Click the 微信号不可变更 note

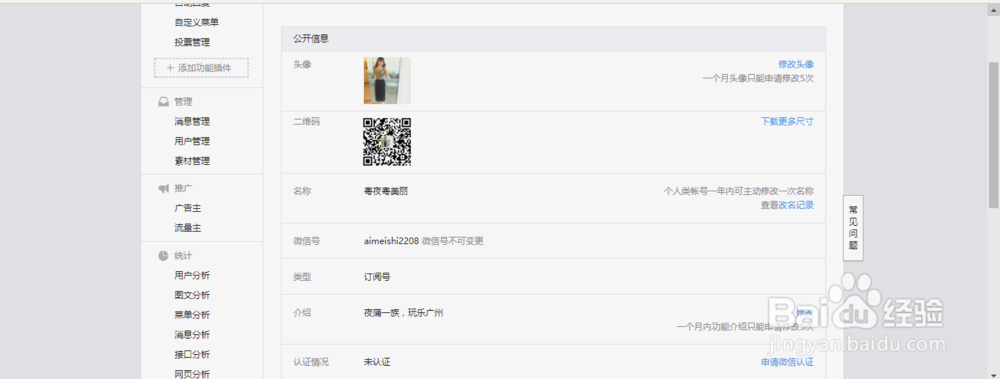pyautogui.click(x=453, y=241)
